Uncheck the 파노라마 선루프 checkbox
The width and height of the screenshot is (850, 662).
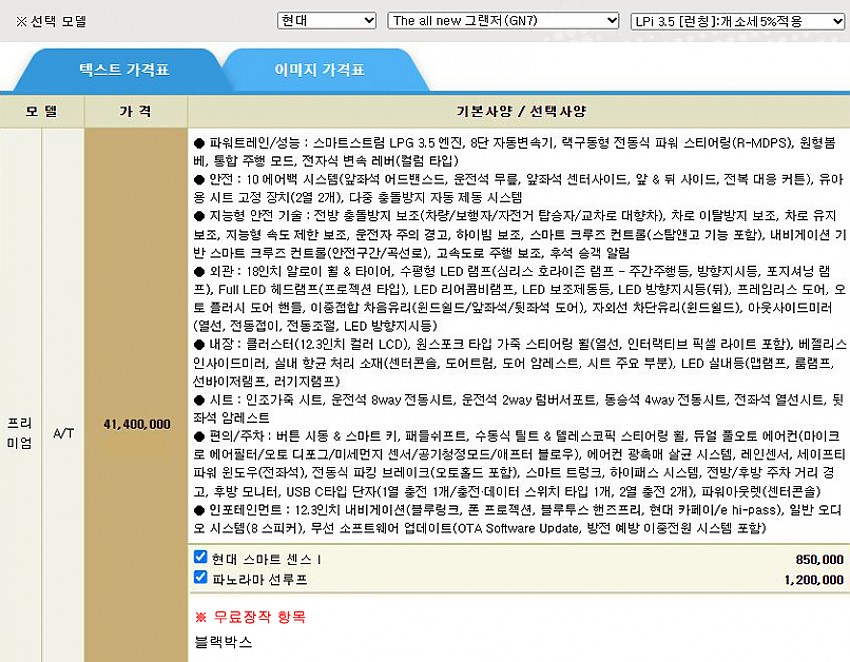[x=200, y=578]
